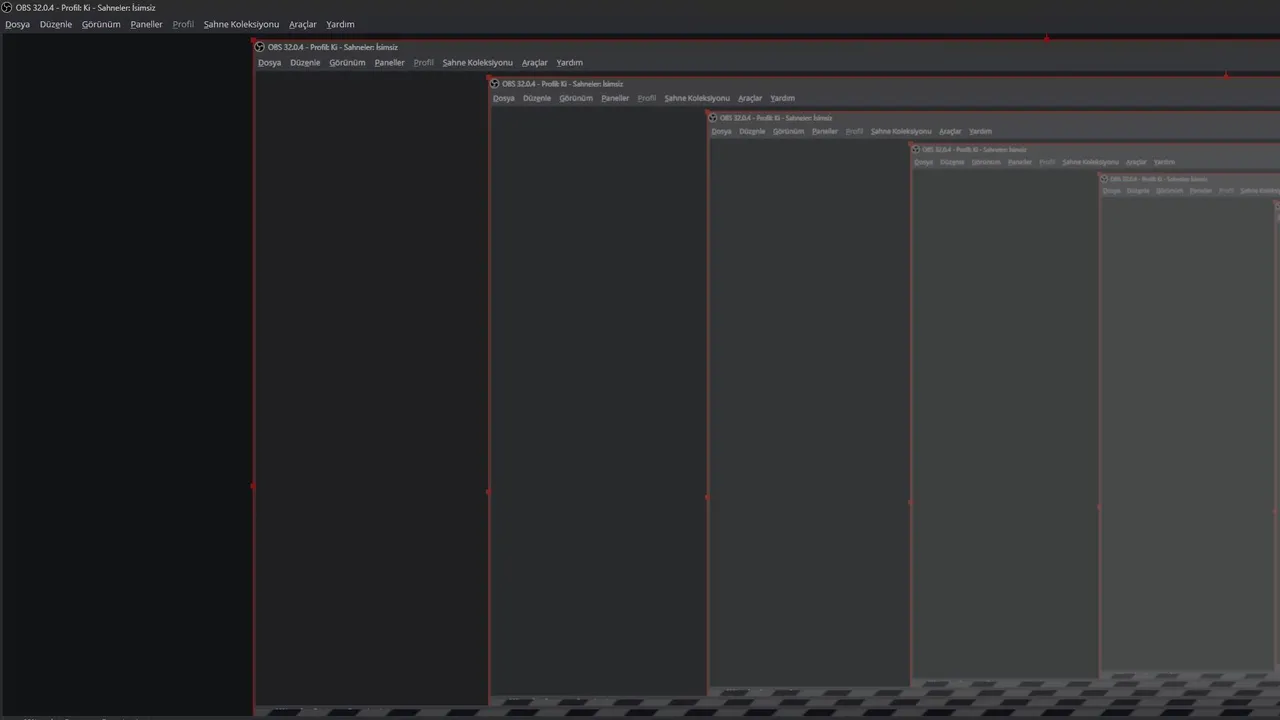Image resolution: width=1280 pixels, height=720 pixels.
Task: Click 'Yardım' in the largest nested preview copy
Action: click(569, 62)
